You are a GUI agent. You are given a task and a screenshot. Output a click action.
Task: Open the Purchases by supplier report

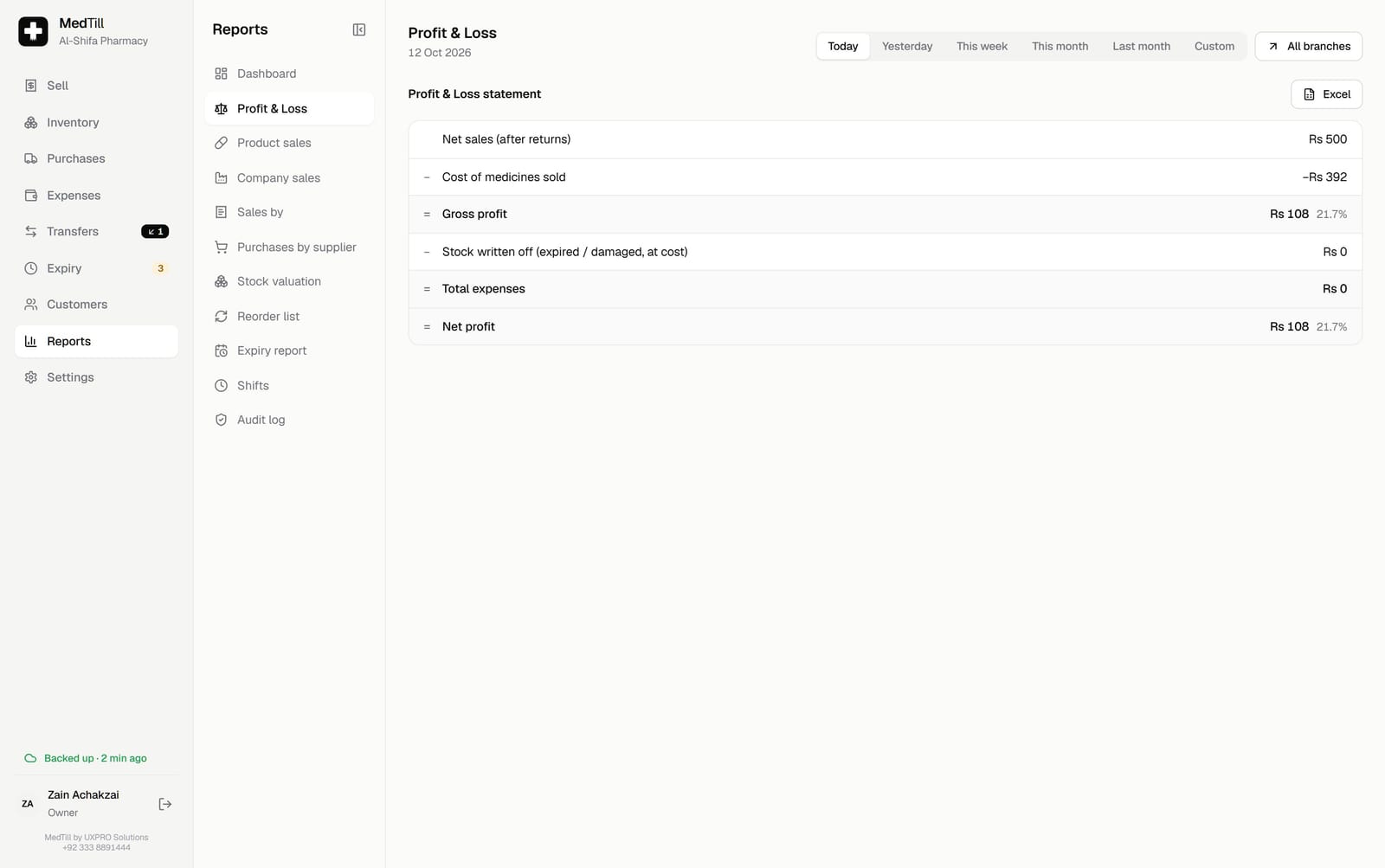tap(289, 247)
